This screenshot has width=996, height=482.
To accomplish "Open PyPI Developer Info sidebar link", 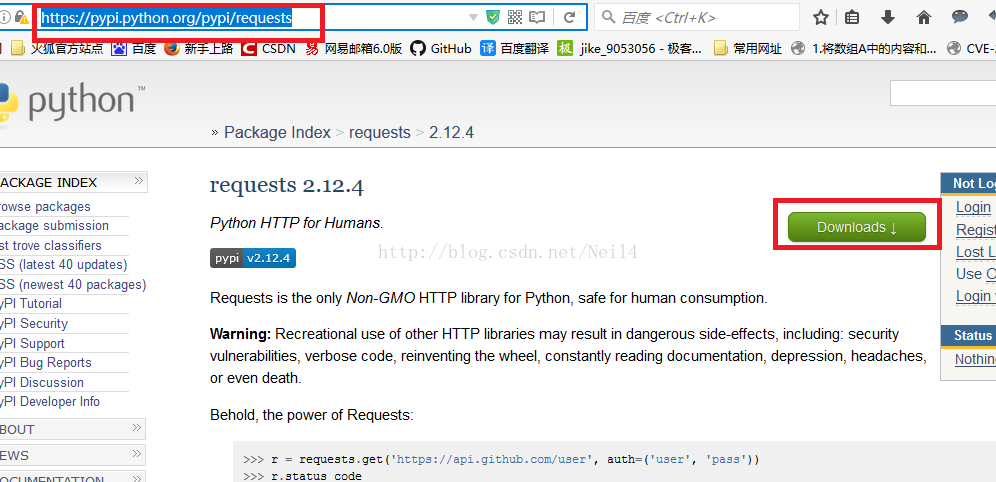I will [x=49, y=401].
